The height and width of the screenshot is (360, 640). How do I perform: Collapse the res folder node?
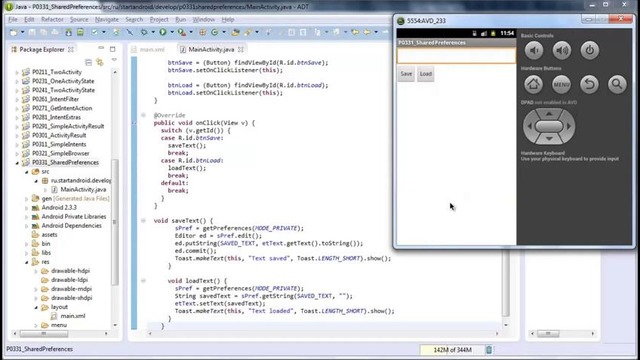(x=27, y=262)
